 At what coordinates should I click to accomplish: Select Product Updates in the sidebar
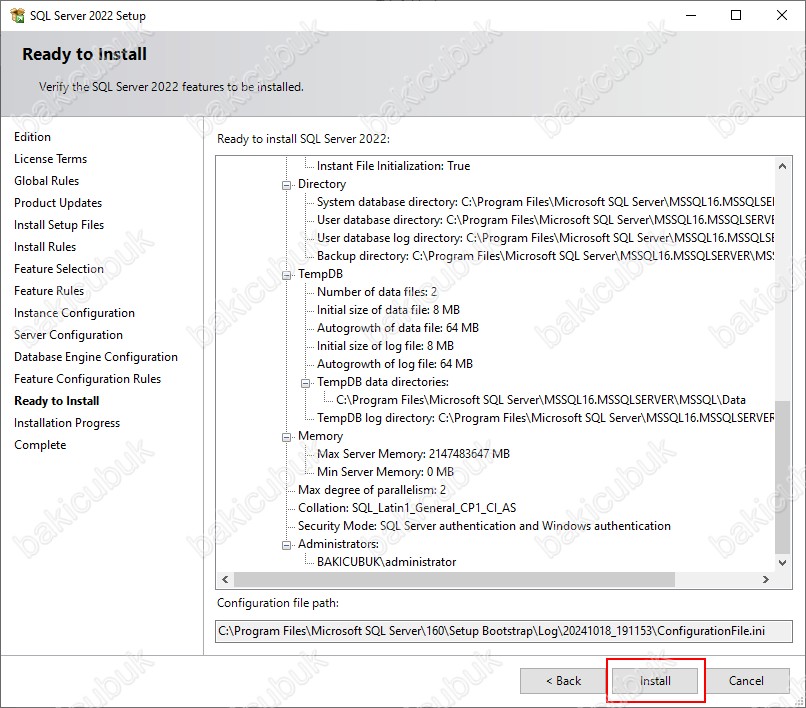58,203
